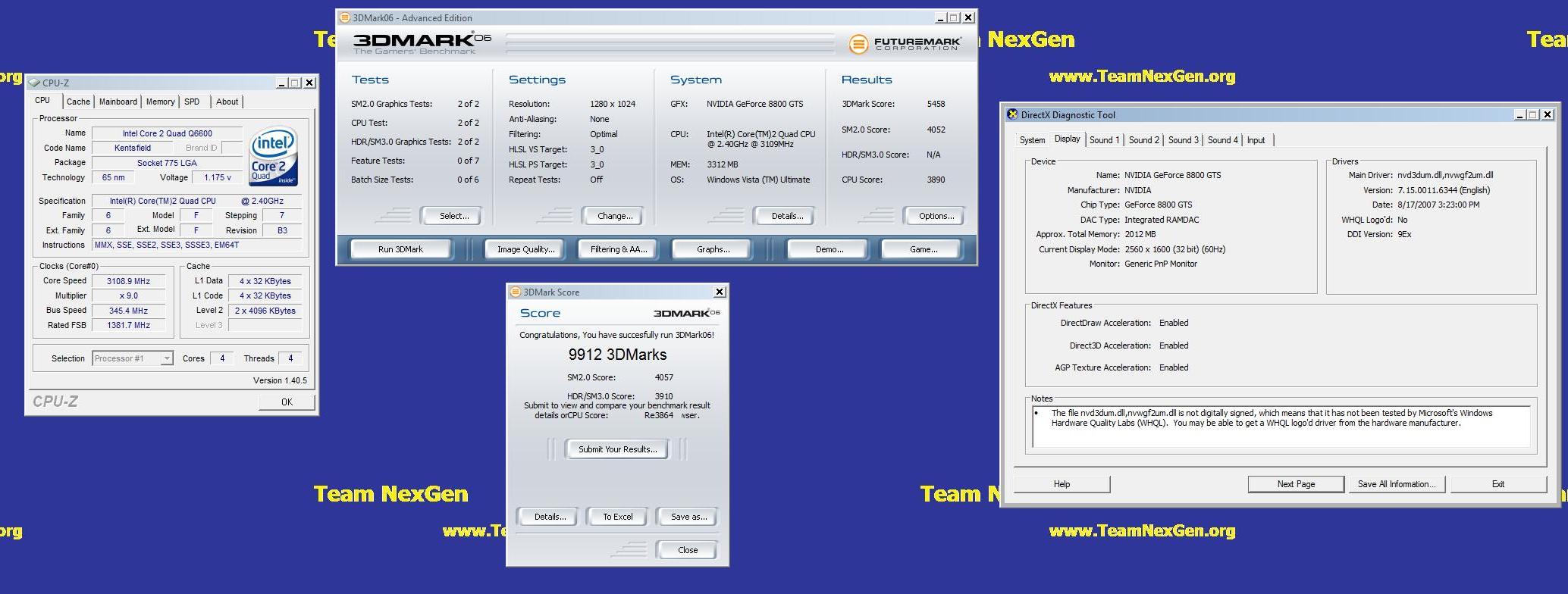The height and width of the screenshot is (594, 1568).
Task: Open Filtering & AA... in 3DMark06
Action: (x=619, y=249)
